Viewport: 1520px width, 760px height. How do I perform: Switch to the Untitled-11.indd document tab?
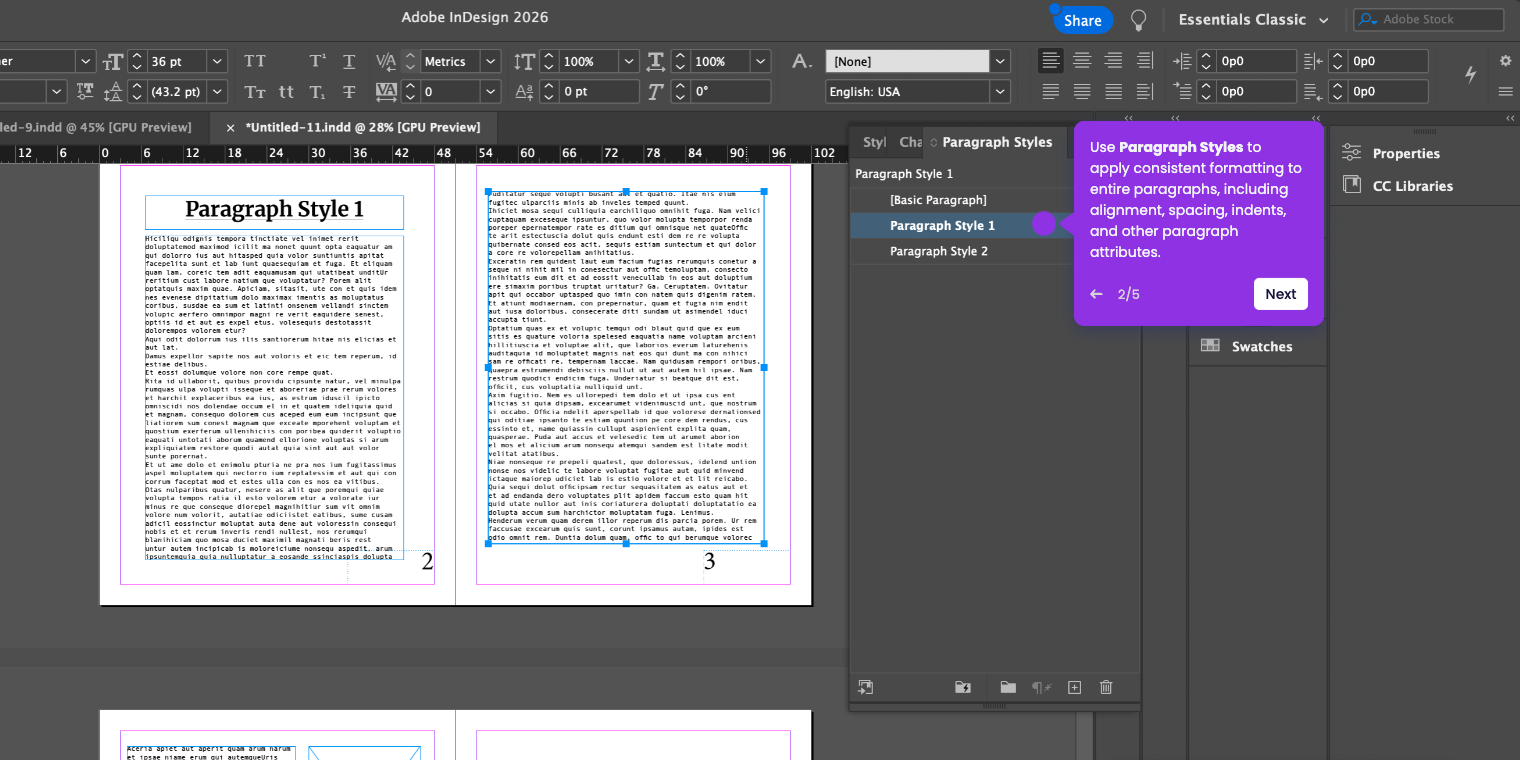(x=362, y=128)
